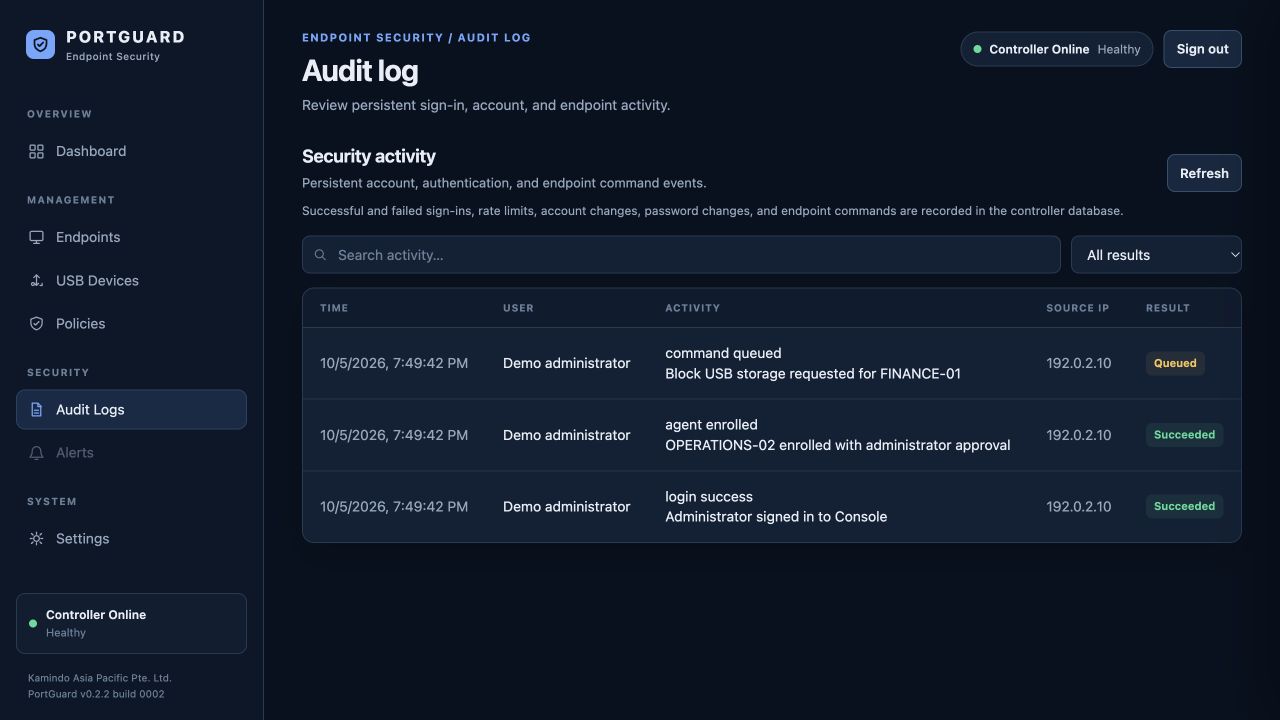
Task: Click the Dashboard grid icon
Action: click(36, 151)
